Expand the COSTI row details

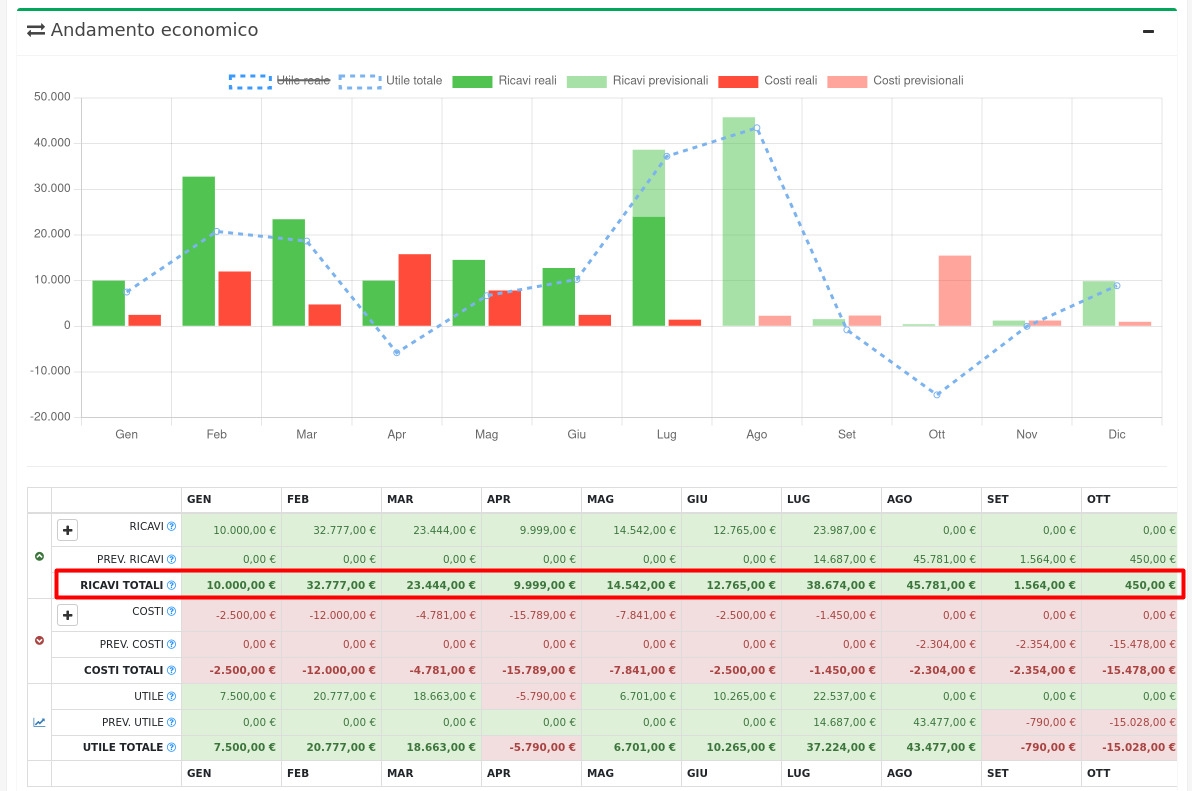pos(68,615)
